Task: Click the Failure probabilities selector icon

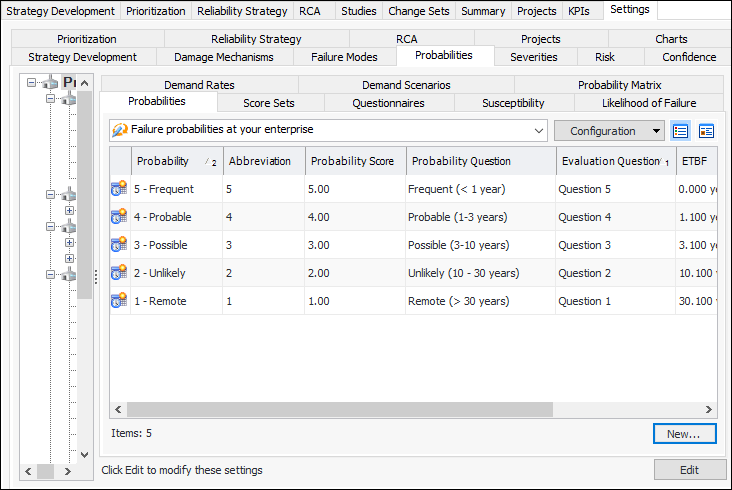Action: click(x=120, y=130)
